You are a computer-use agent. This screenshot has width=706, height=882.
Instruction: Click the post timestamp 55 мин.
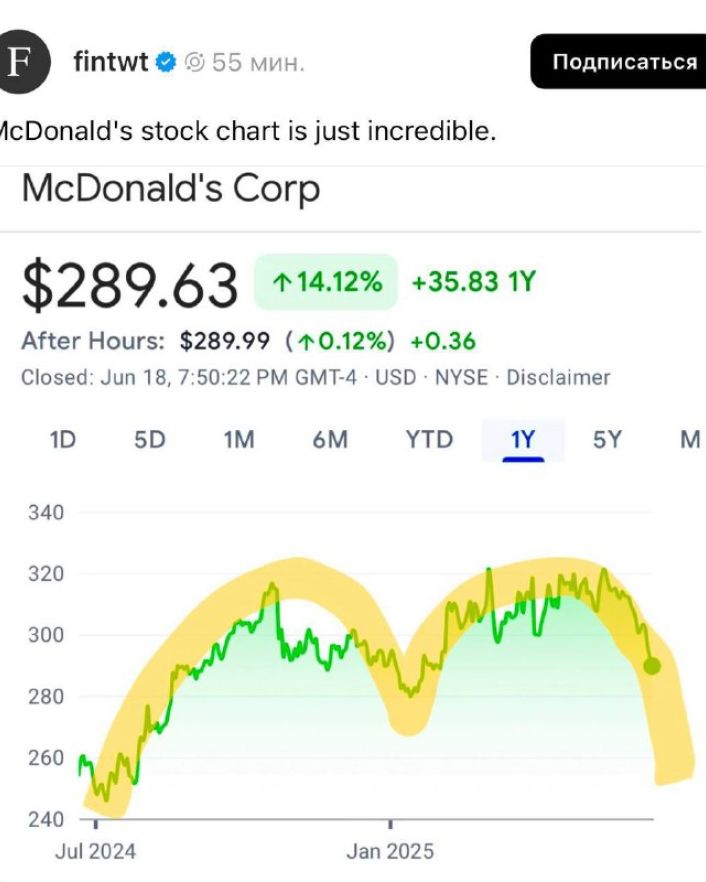point(258,62)
